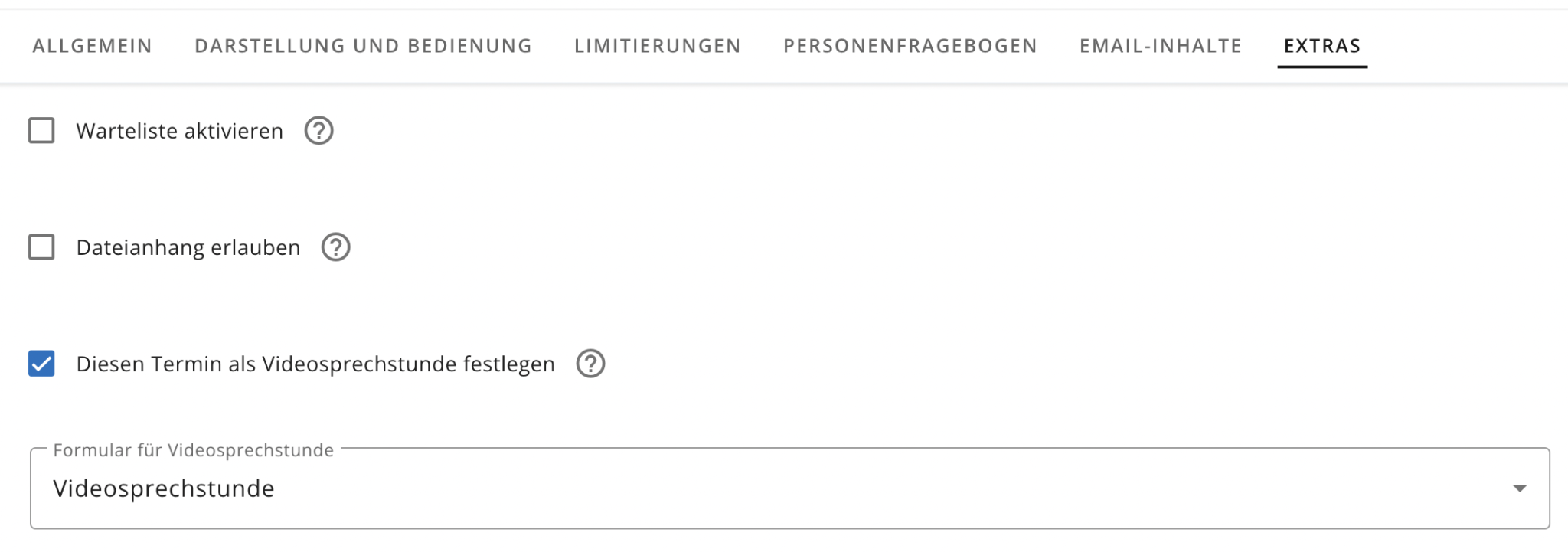Click the 'Diesen Termin als Videosprechstunde festlegen' label

coord(315,364)
